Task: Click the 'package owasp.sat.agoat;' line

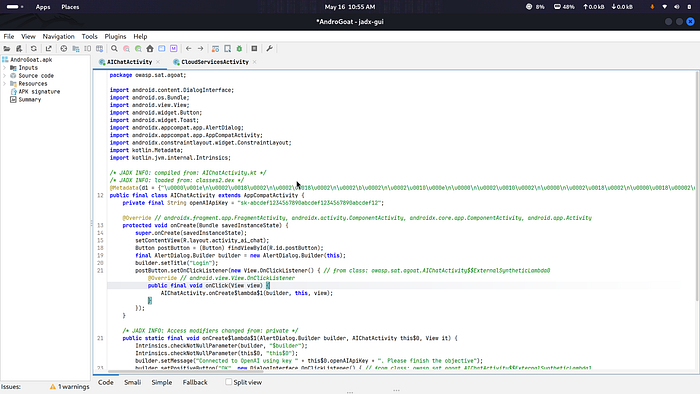Action: pos(148,75)
